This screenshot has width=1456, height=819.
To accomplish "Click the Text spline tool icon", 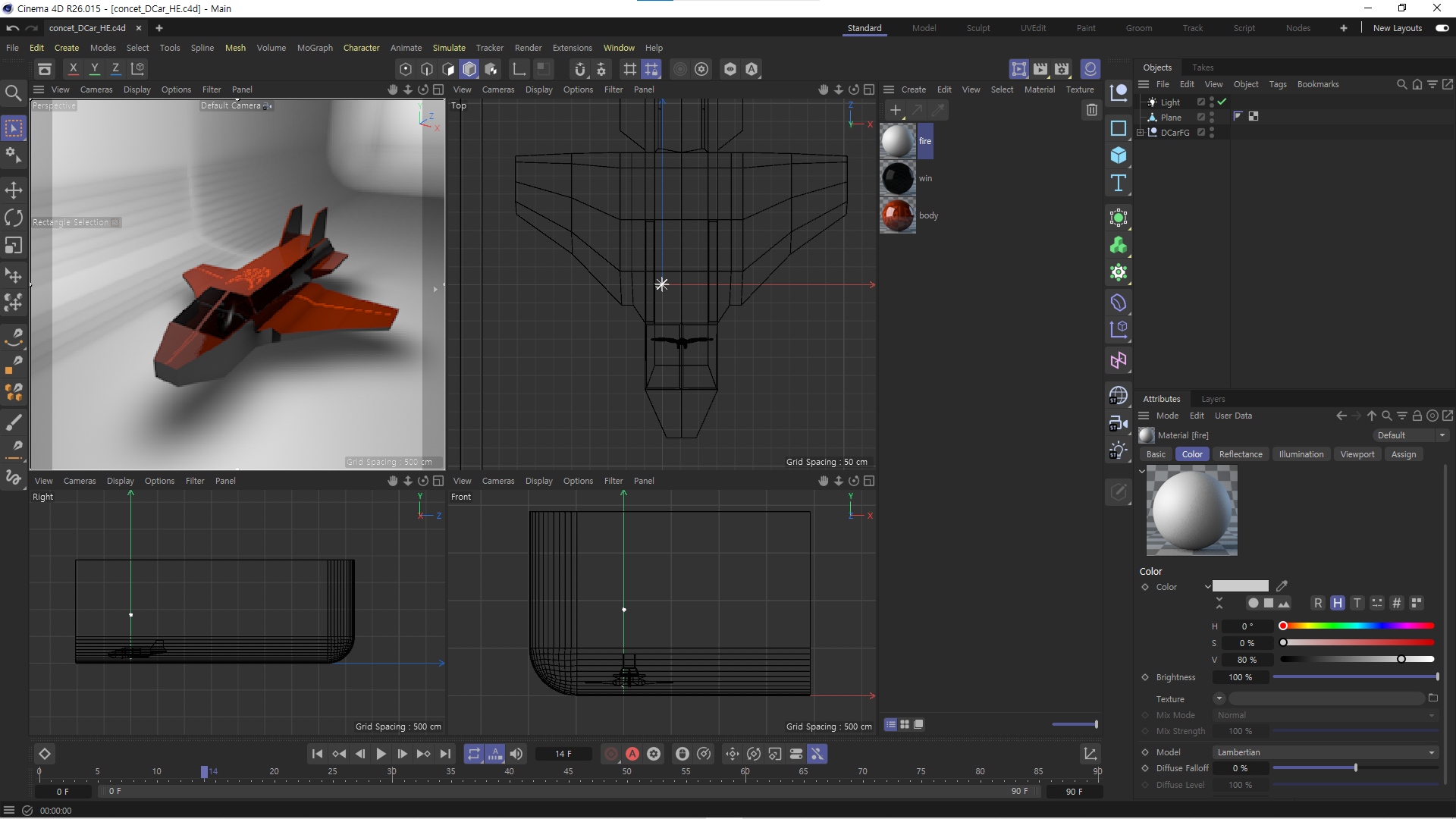I will [x=1119, y=183].
